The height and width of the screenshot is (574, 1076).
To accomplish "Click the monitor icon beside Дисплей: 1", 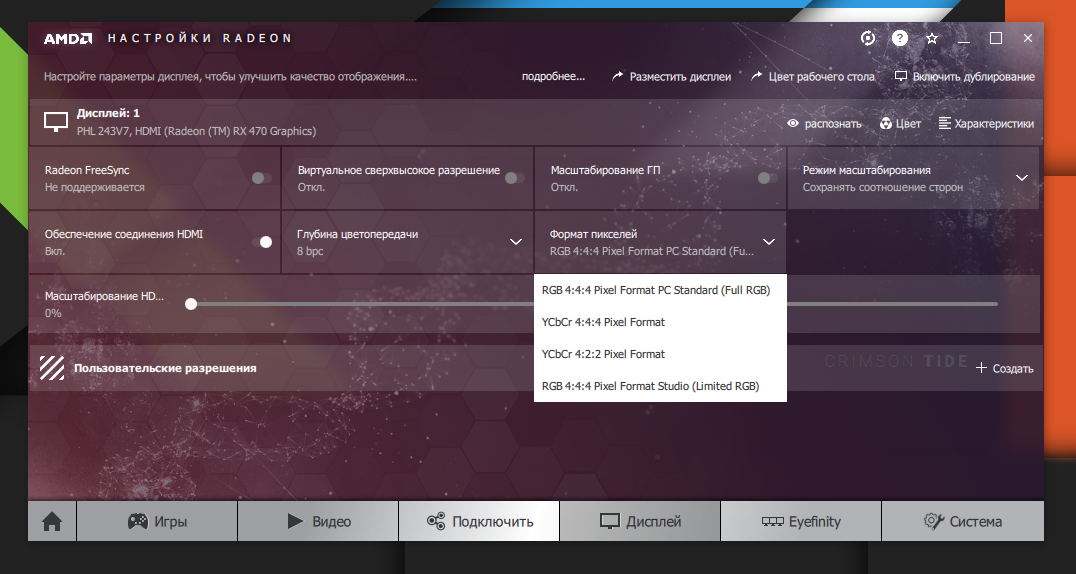I will pyautogui.click(x=56, y=122).
